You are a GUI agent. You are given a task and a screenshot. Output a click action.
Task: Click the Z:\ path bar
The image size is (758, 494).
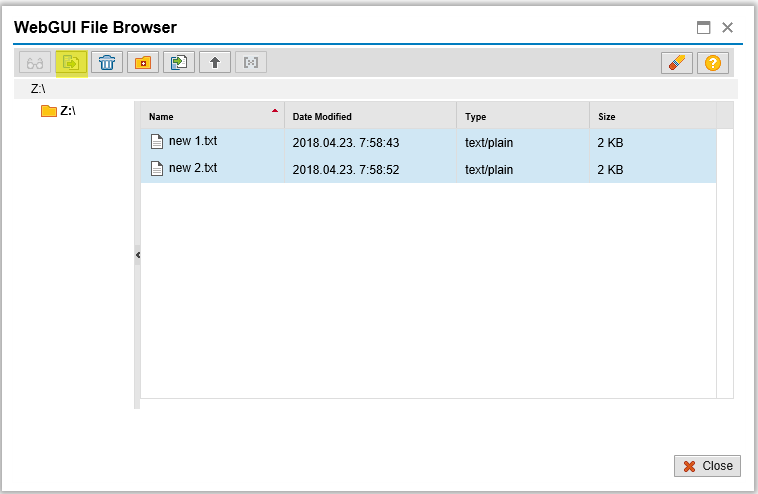tap(376, 89)
